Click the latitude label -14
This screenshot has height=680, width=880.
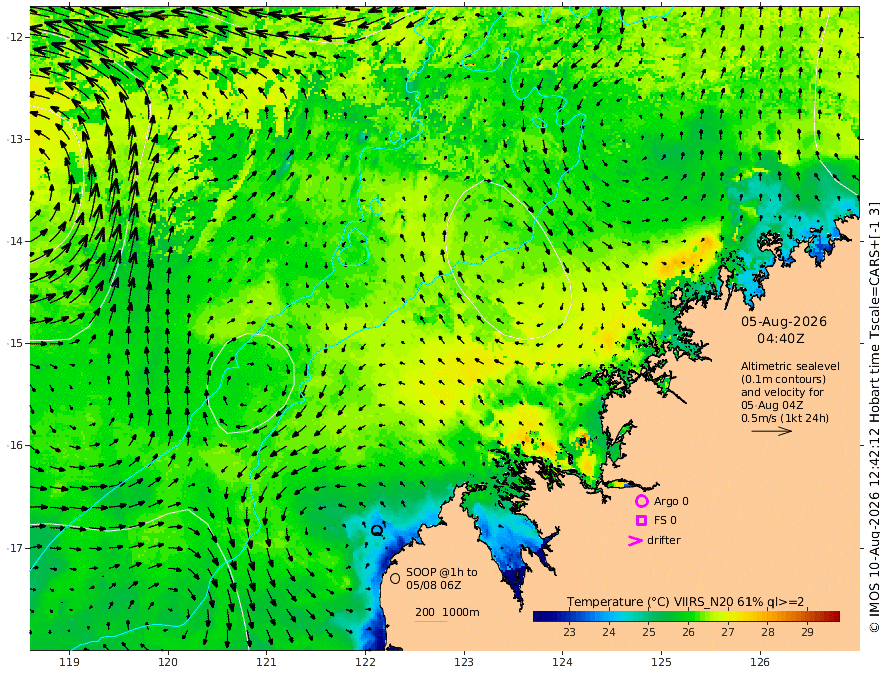click(15, 241)
